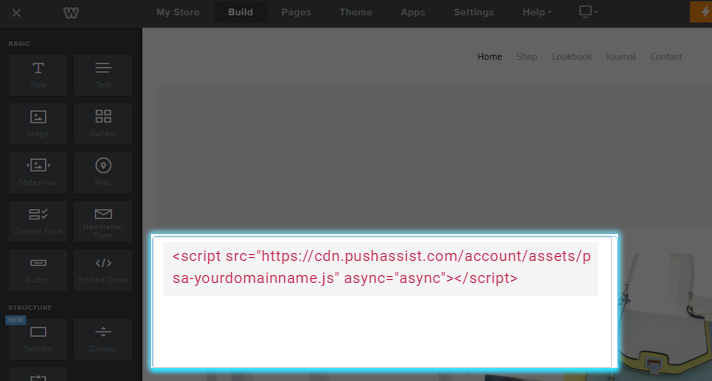Close the editor with the X icon
Screen dimensions: 712x381
click(x=16, y=13)
